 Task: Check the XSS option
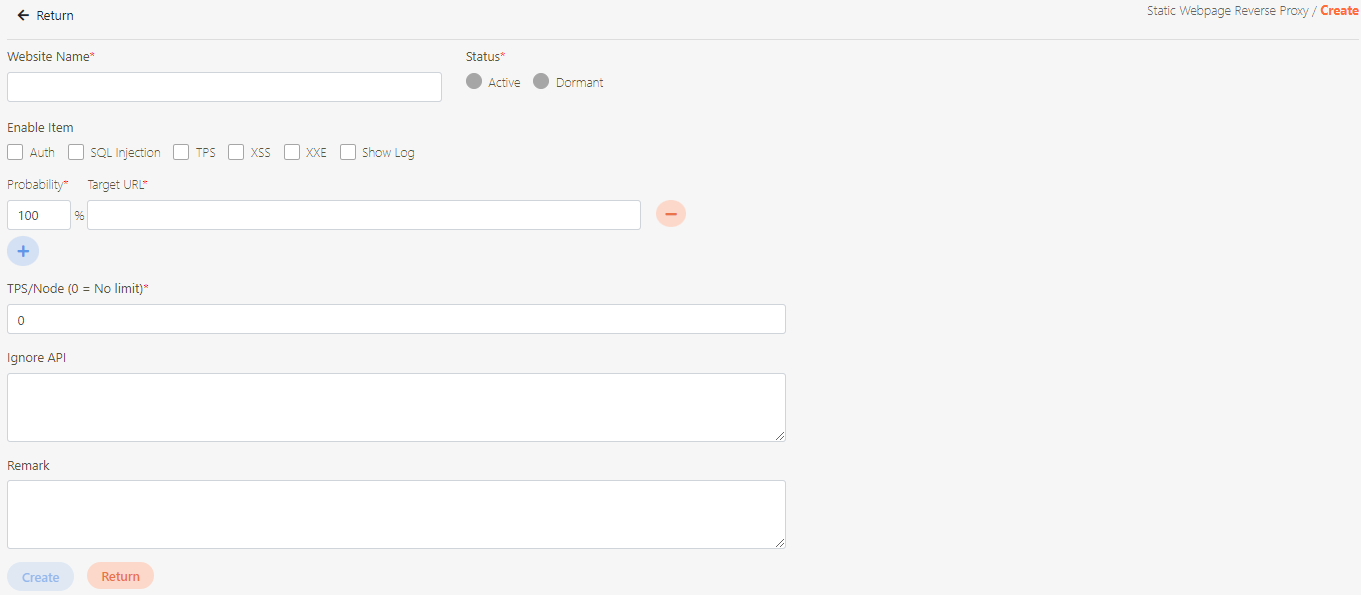236,152
